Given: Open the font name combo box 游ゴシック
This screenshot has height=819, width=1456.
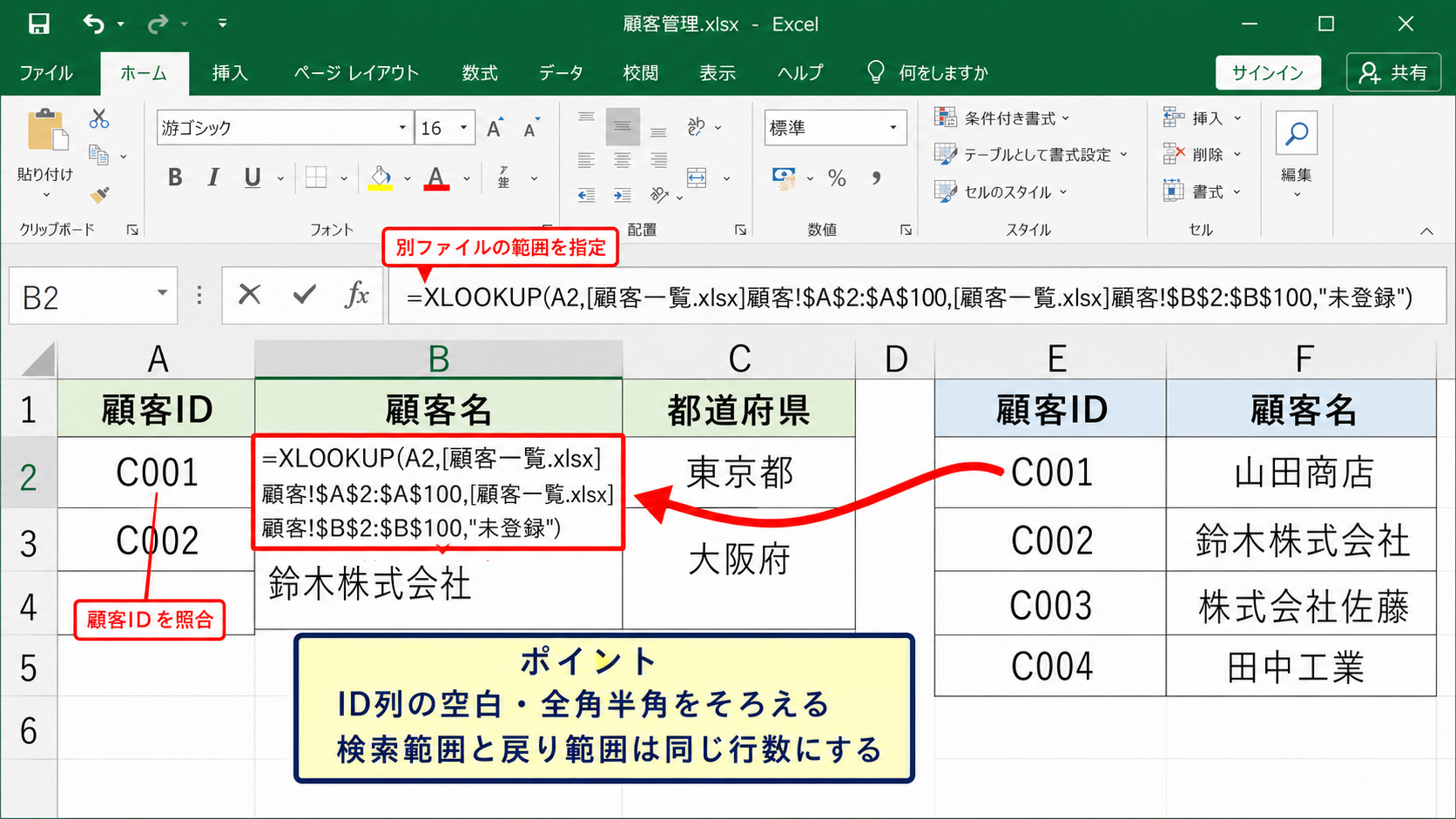Looking at the screenshot, I should [284, 128].
